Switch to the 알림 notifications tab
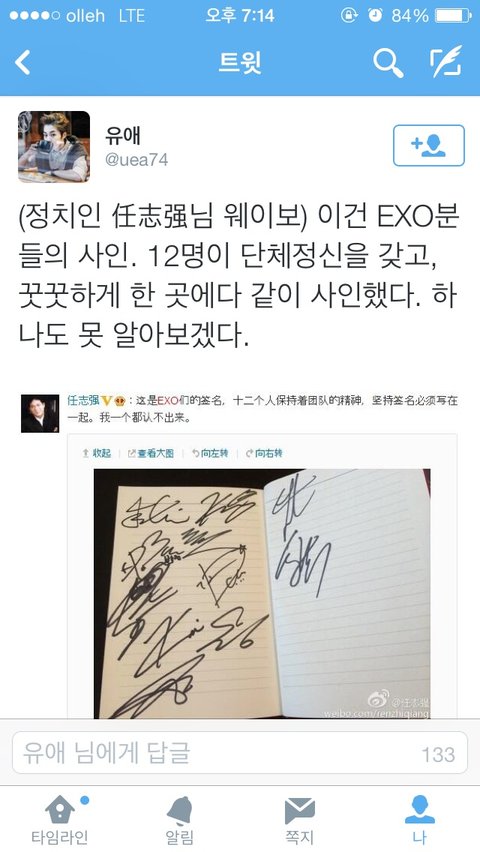The height and width of the screenshot is (852, 480). pos(179,821)
